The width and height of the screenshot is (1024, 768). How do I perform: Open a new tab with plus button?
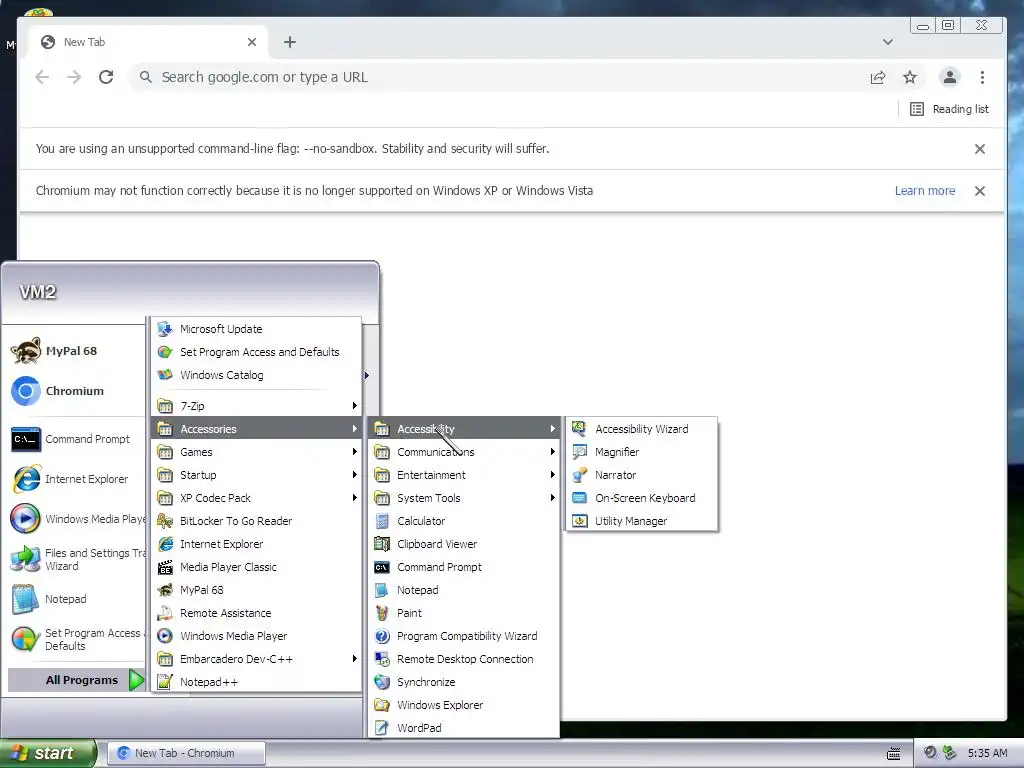coord(290,42)
